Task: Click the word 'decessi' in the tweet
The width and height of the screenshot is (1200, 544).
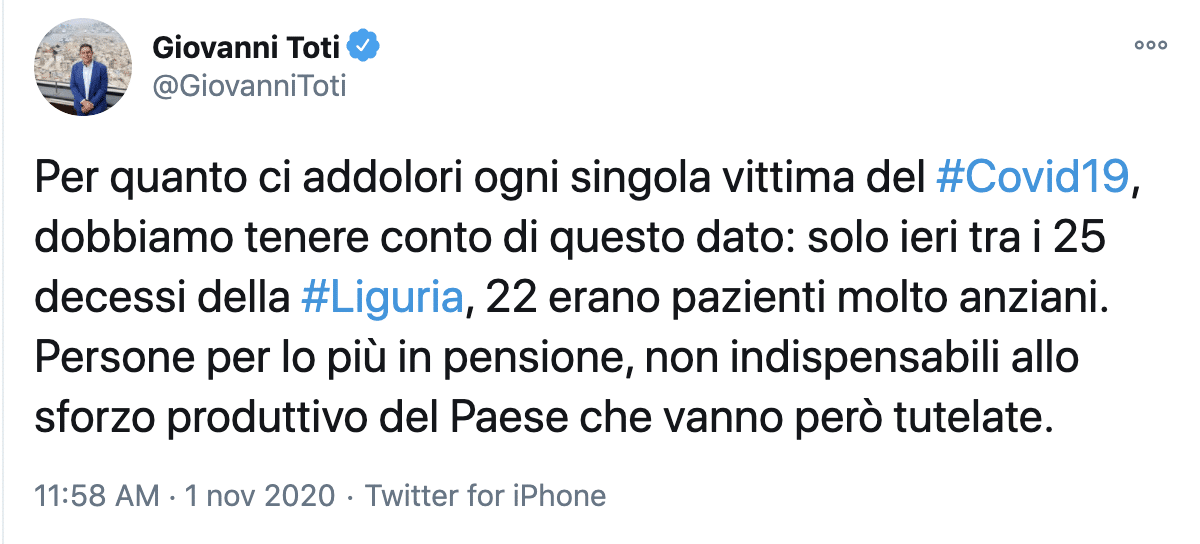Action: pyautogui.click(x=105, y=299)
